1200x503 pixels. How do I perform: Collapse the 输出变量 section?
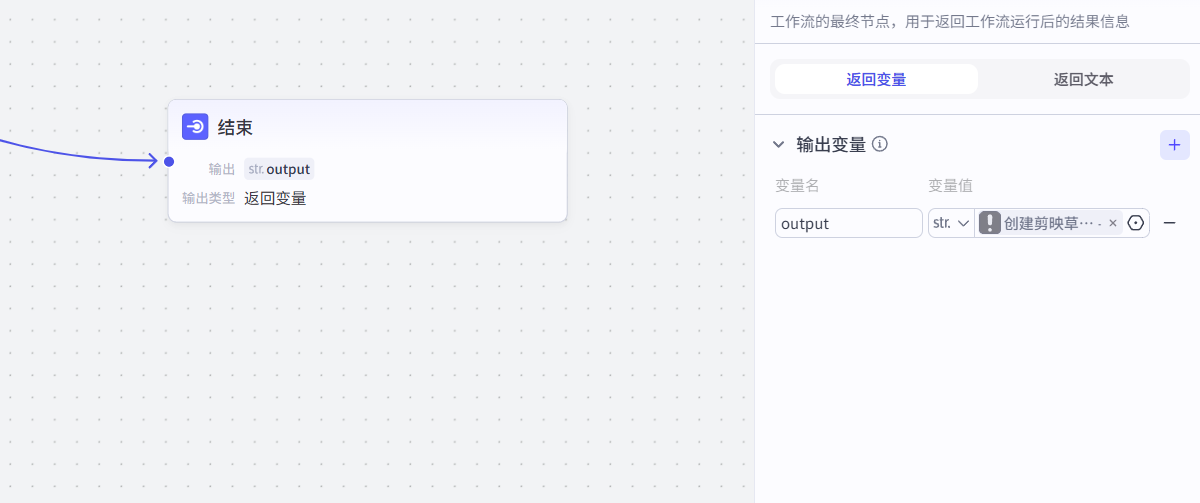(x=779, y=144)
